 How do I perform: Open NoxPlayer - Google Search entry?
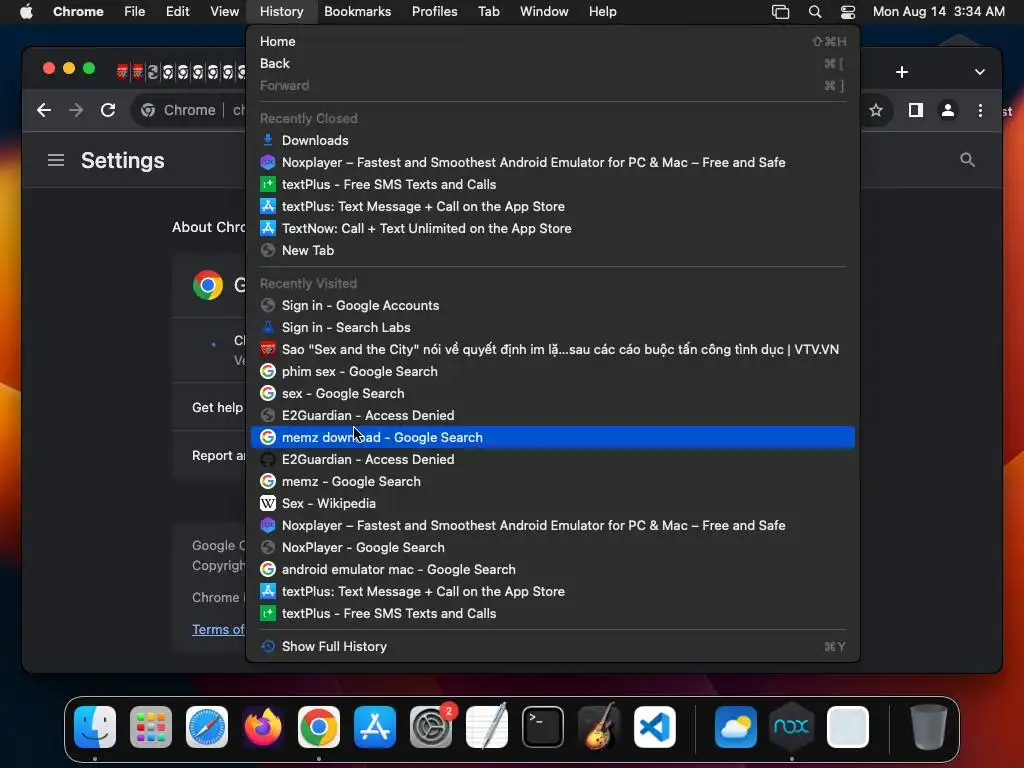pyautogui.click(x=552, y=547)
